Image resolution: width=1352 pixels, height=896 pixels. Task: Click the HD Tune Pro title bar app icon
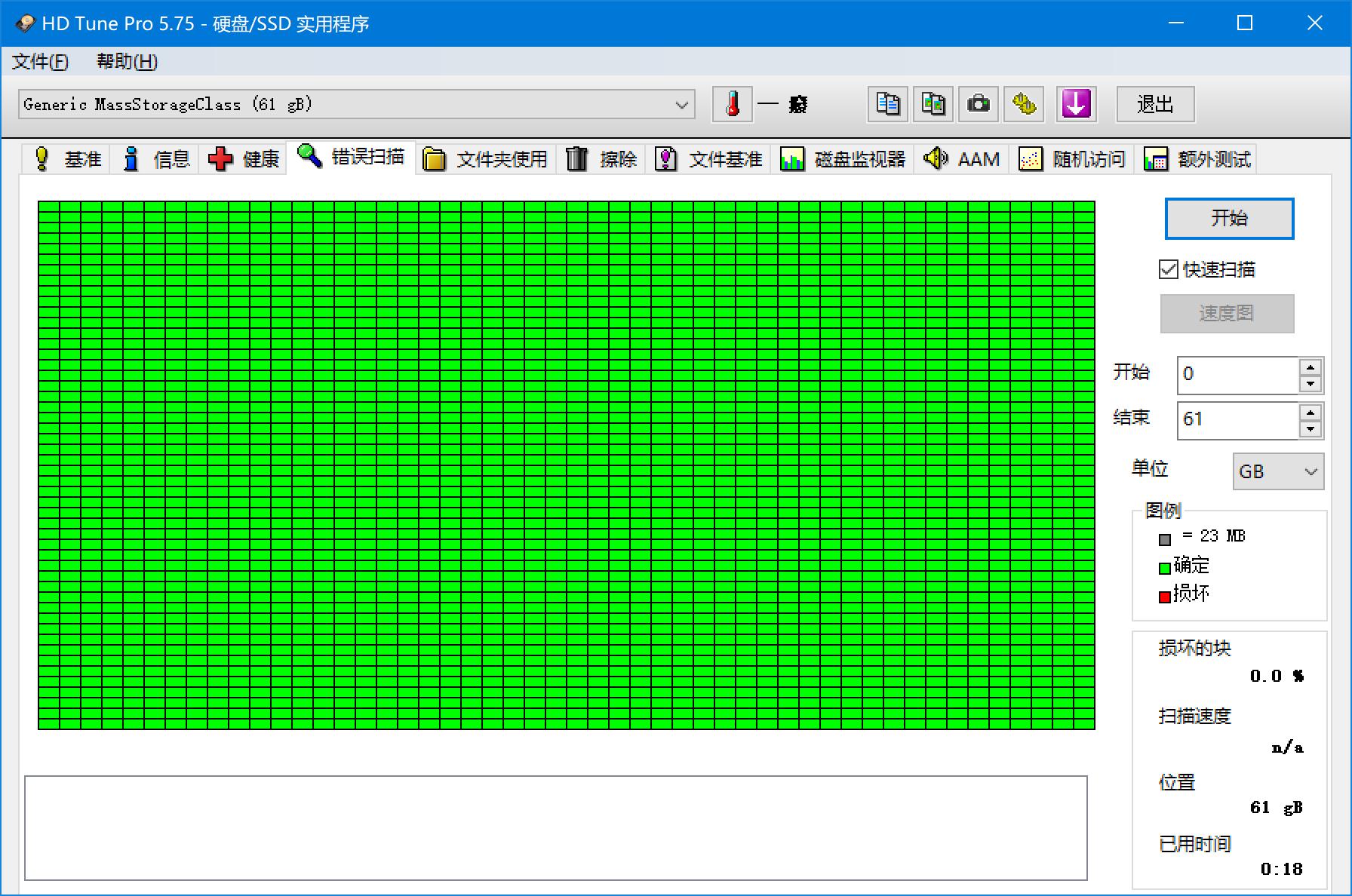25,23
